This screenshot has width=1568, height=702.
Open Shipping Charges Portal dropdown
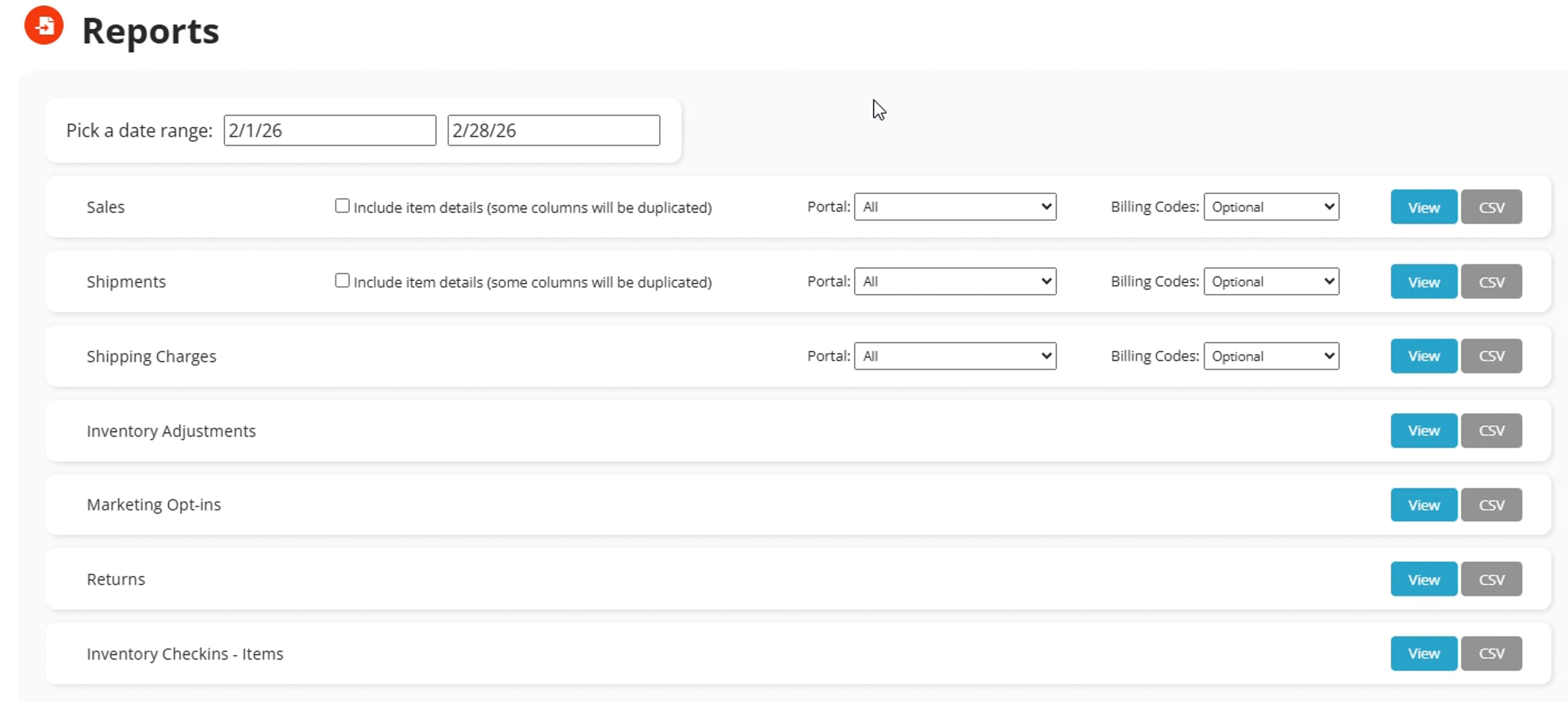point(955,356)
